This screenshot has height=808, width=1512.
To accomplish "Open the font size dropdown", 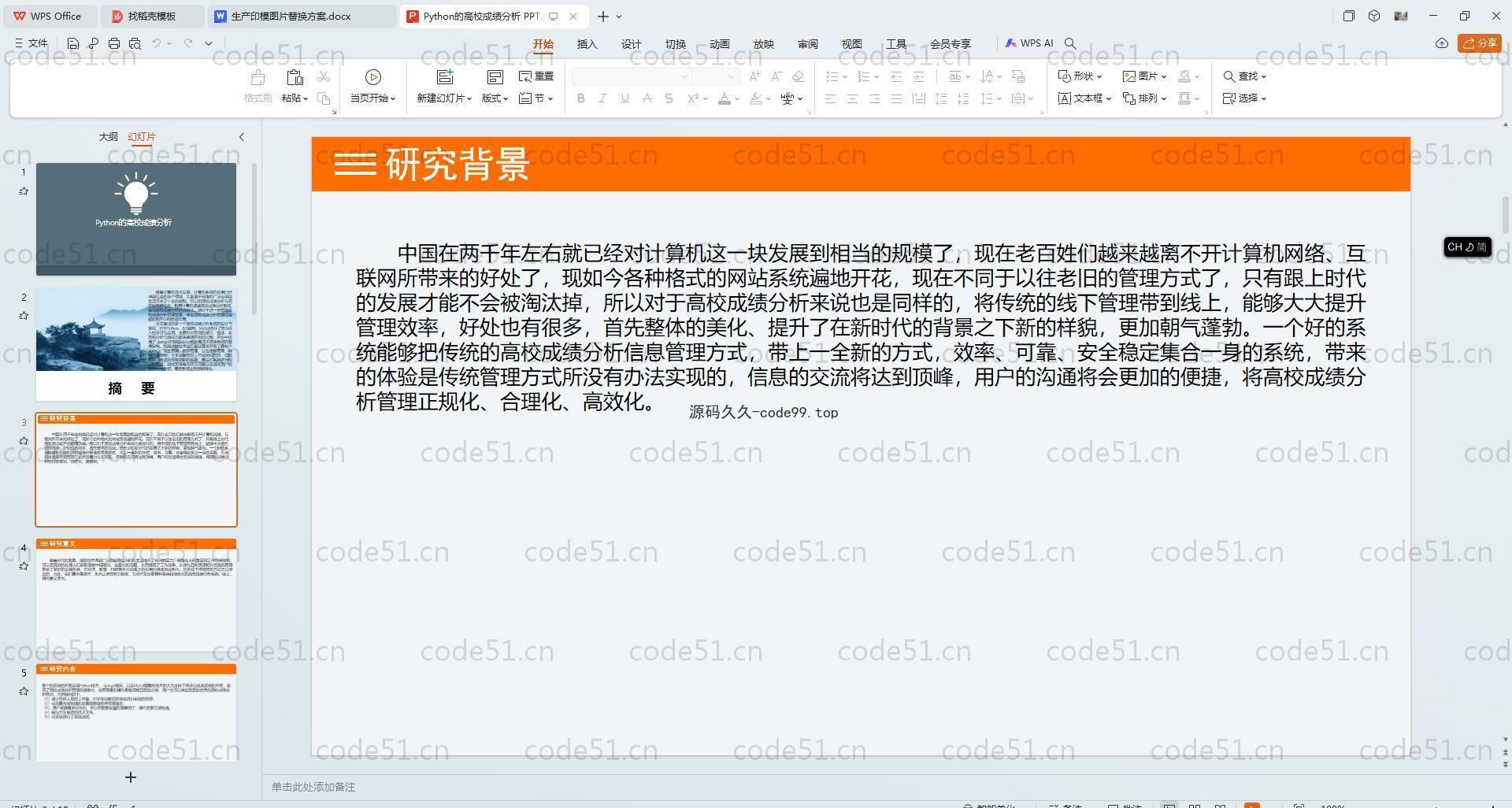I will click(x=732, y=76).
